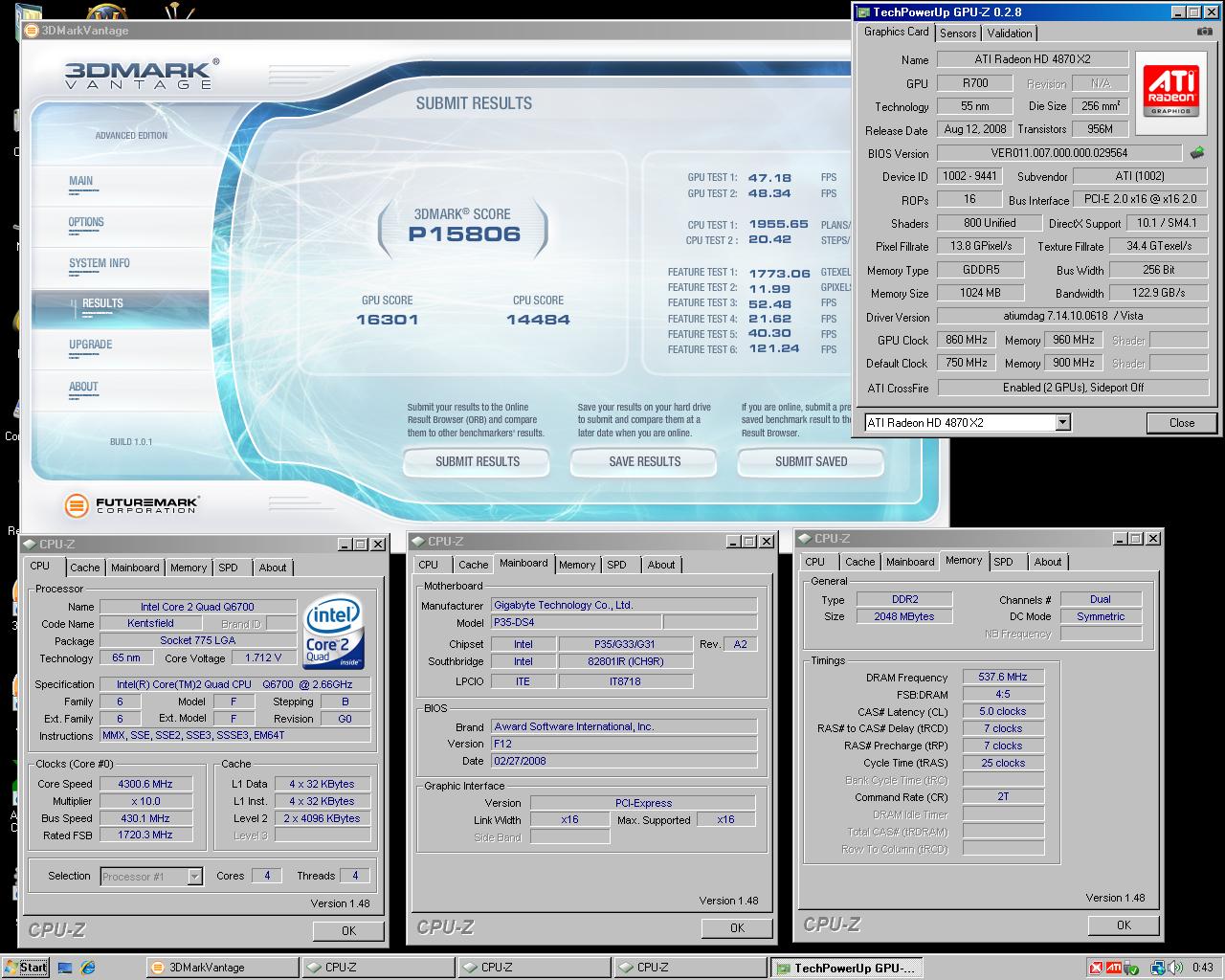The width and height of the screenshot is (1225, 980).
Task: Click the Core Voltage value 1.712 V
Action: [x=262, y=657]
